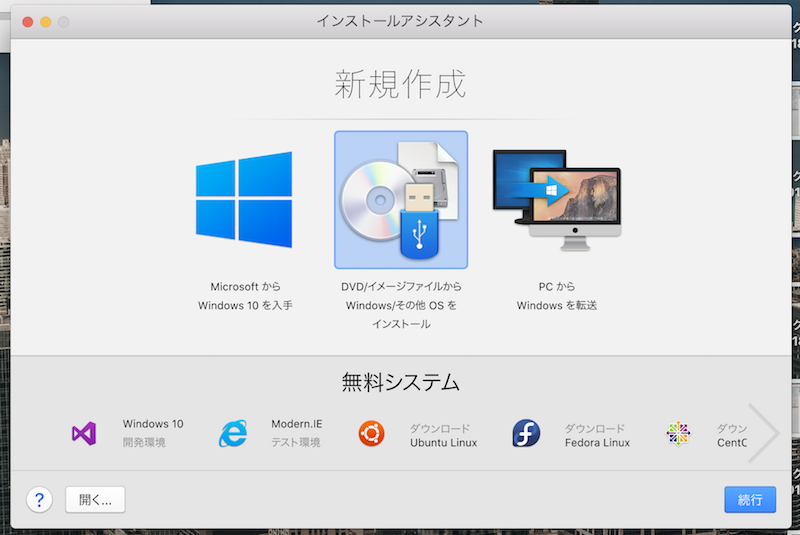Click the Visual Studio dev environment icon

pos(84,434)
